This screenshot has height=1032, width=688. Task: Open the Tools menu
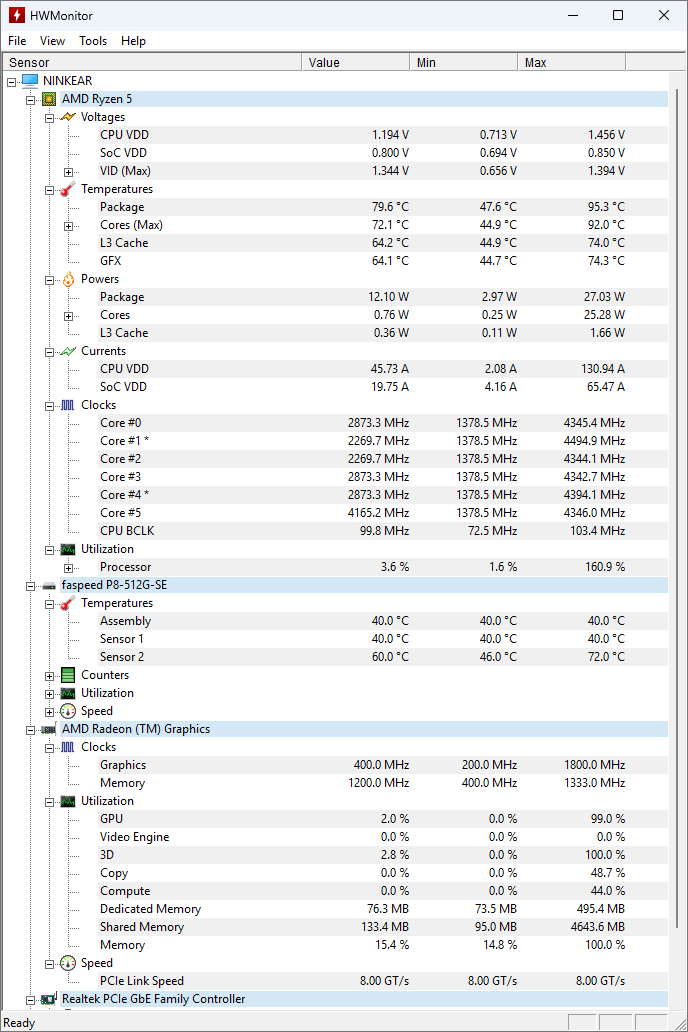(x=93, y=41)
